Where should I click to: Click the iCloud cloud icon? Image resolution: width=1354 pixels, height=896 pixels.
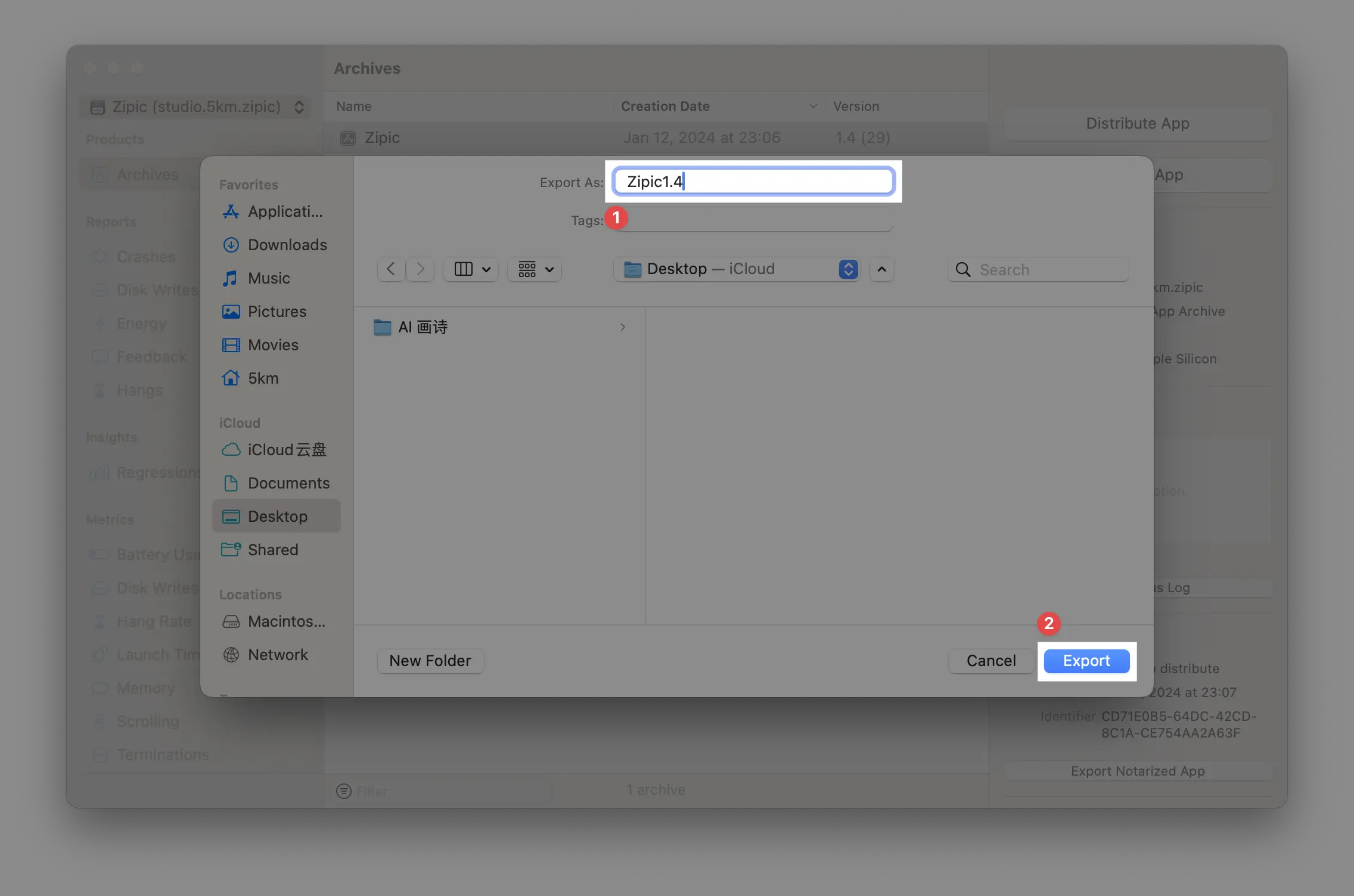click(x=231, y=450)
